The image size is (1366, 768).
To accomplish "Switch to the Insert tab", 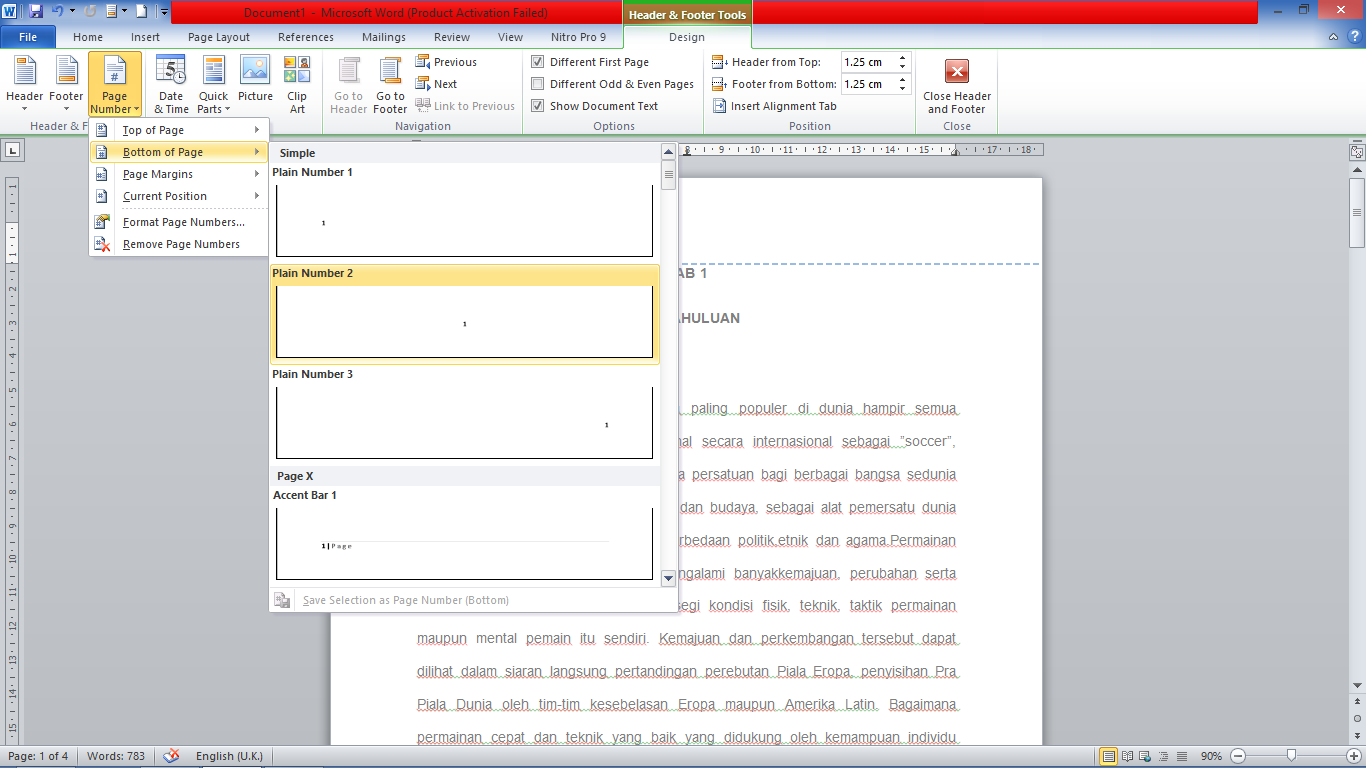I will pos(145,37).
